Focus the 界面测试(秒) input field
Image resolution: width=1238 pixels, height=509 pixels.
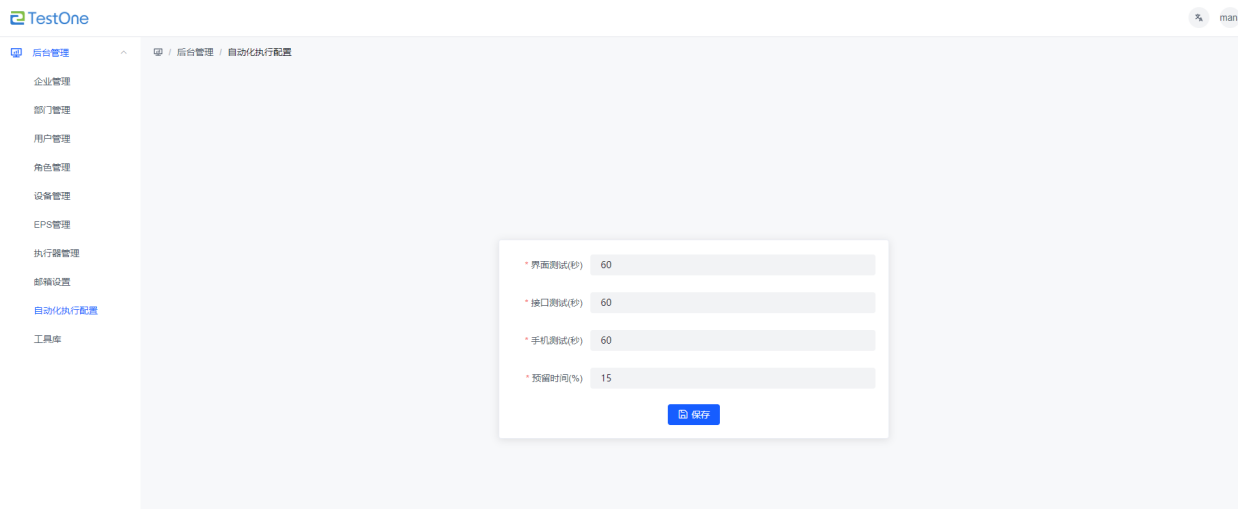732,265
